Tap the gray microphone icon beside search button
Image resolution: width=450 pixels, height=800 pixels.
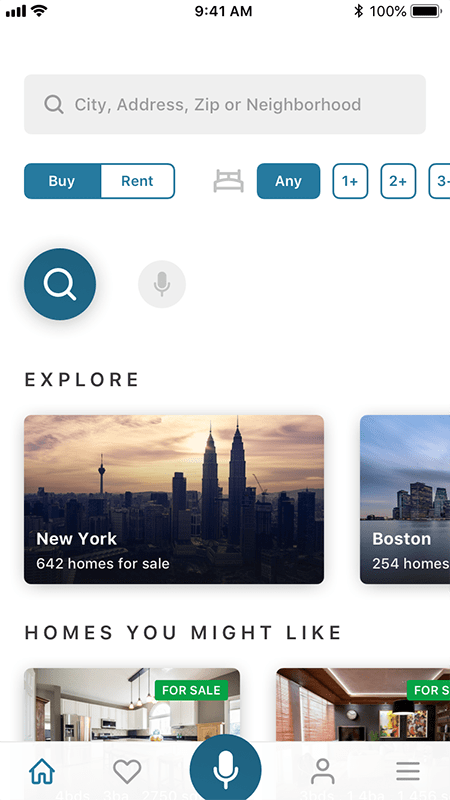[162, 284]
